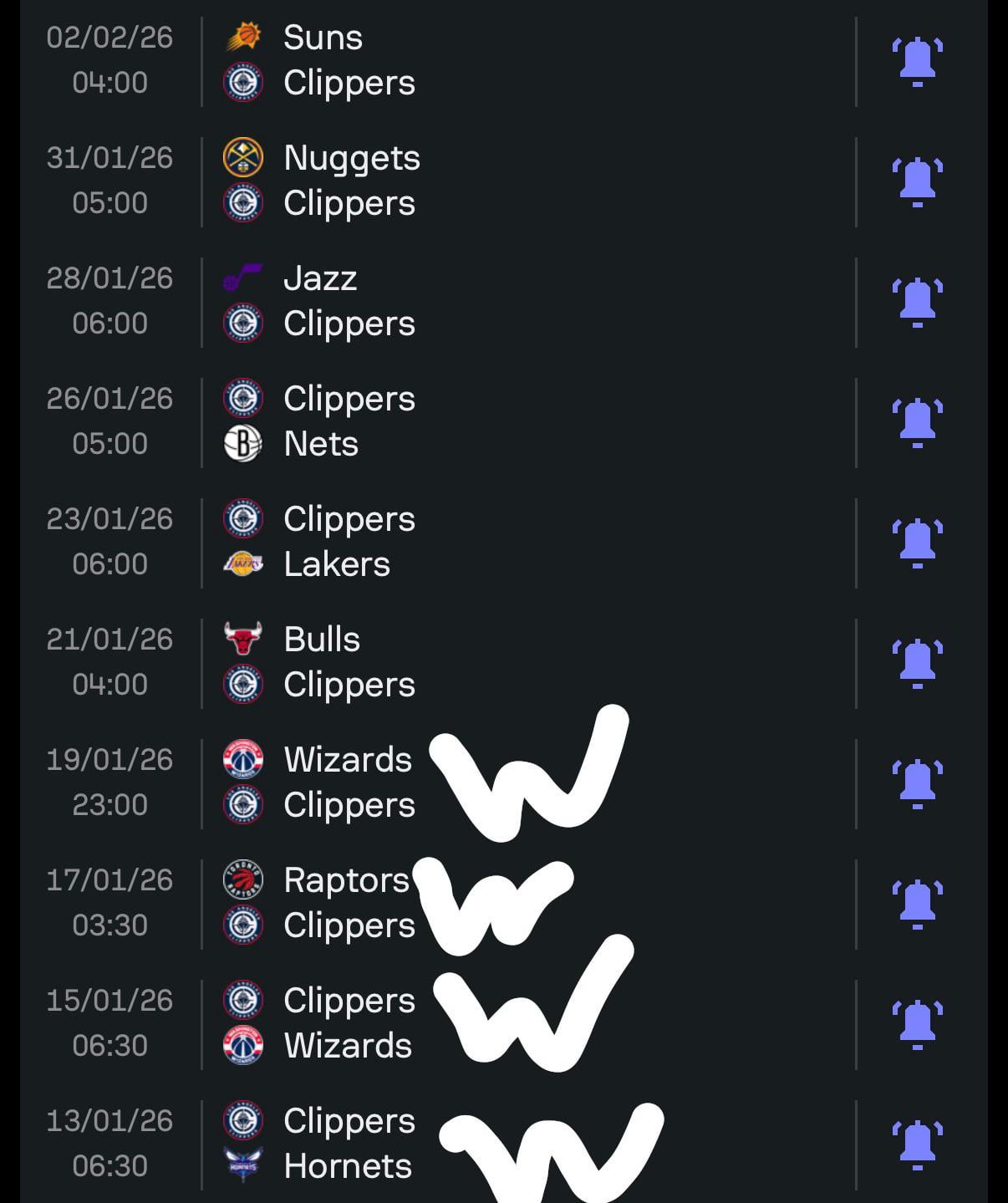
Task: Click the Brooklyn Nets logo
Action: click(x=243, y=444)
